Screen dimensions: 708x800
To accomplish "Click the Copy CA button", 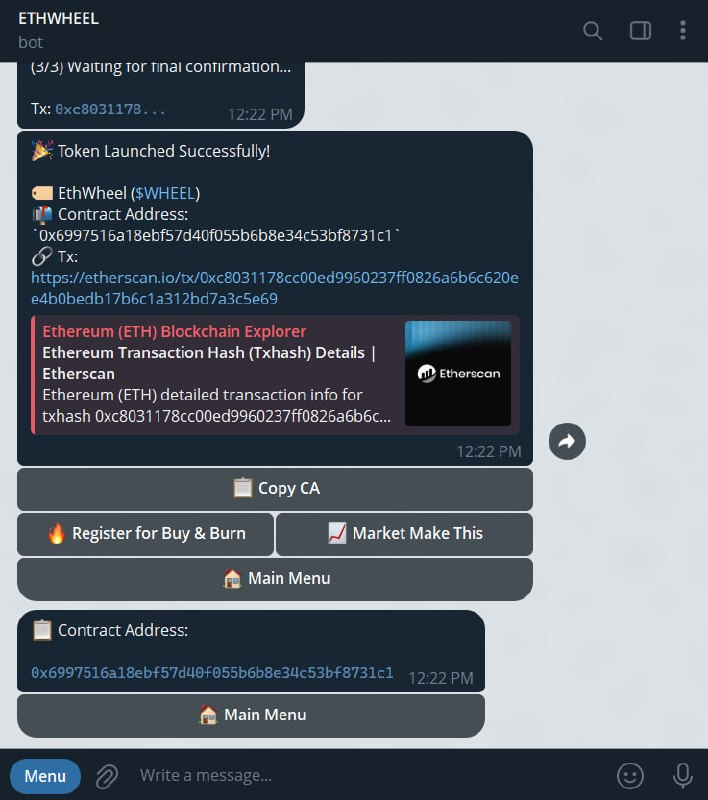I will click(275, 489).
